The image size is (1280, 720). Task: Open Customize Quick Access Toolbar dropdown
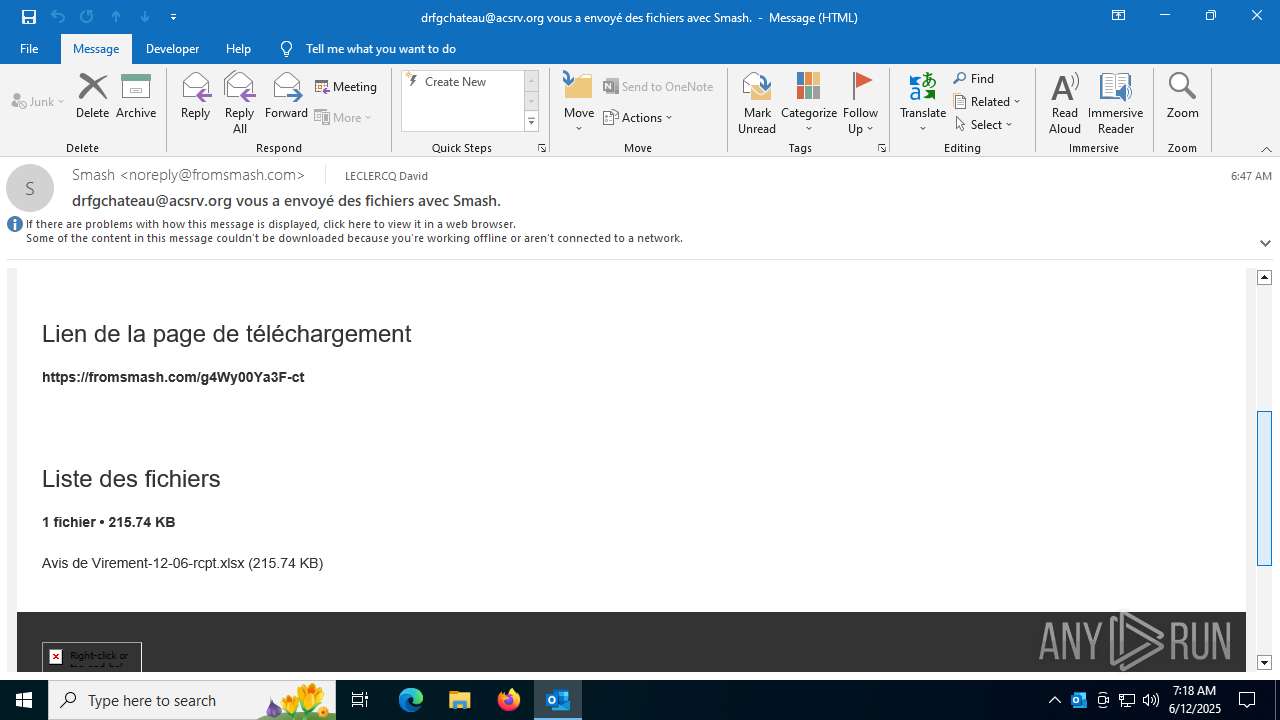click(173, 17)
